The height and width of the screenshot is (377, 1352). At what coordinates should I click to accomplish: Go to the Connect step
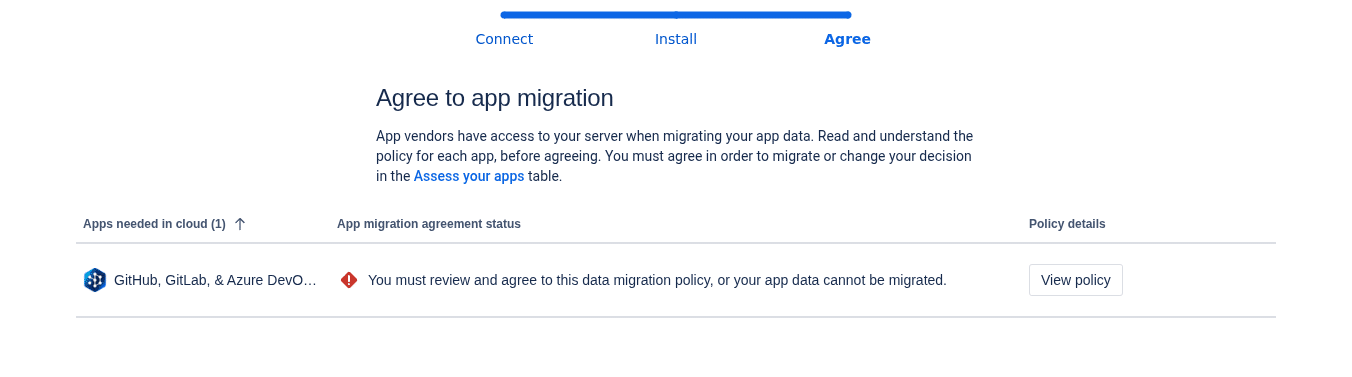(504, 39)
